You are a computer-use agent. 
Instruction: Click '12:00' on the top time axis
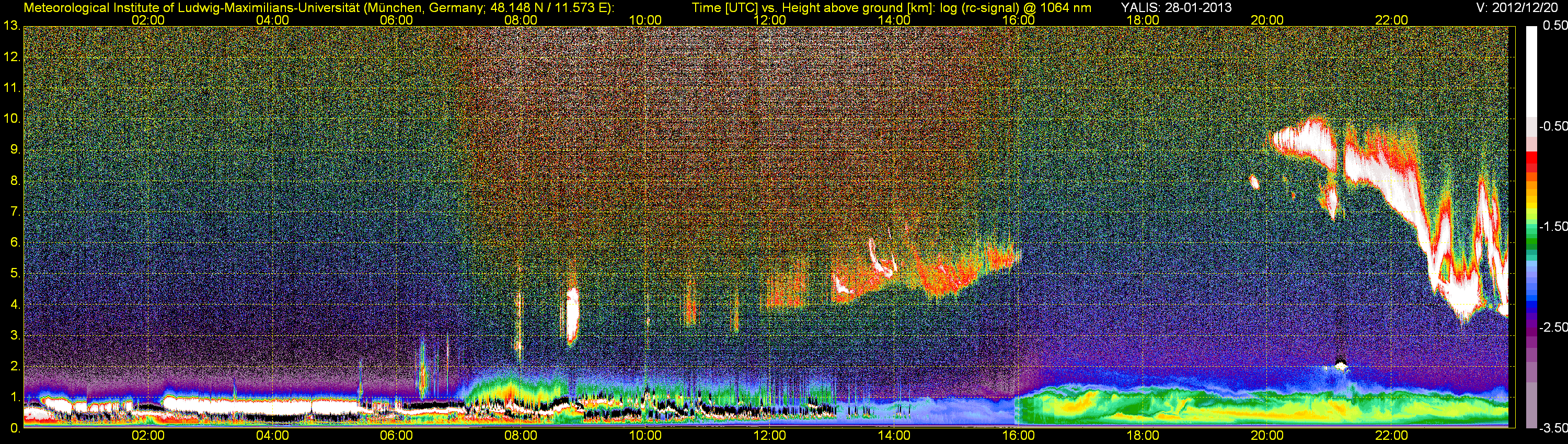click(769, 20)
